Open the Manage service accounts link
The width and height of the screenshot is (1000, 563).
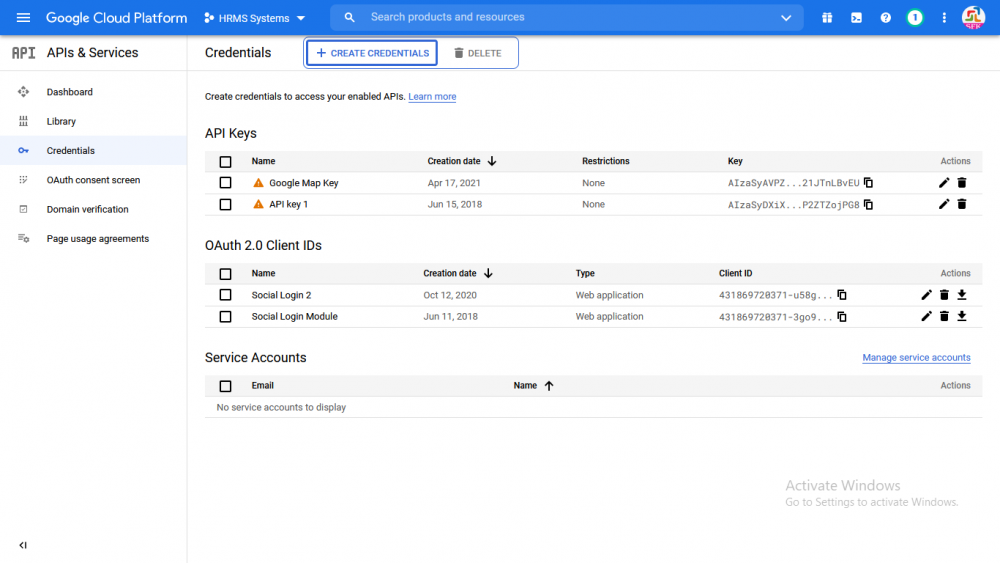916,358
